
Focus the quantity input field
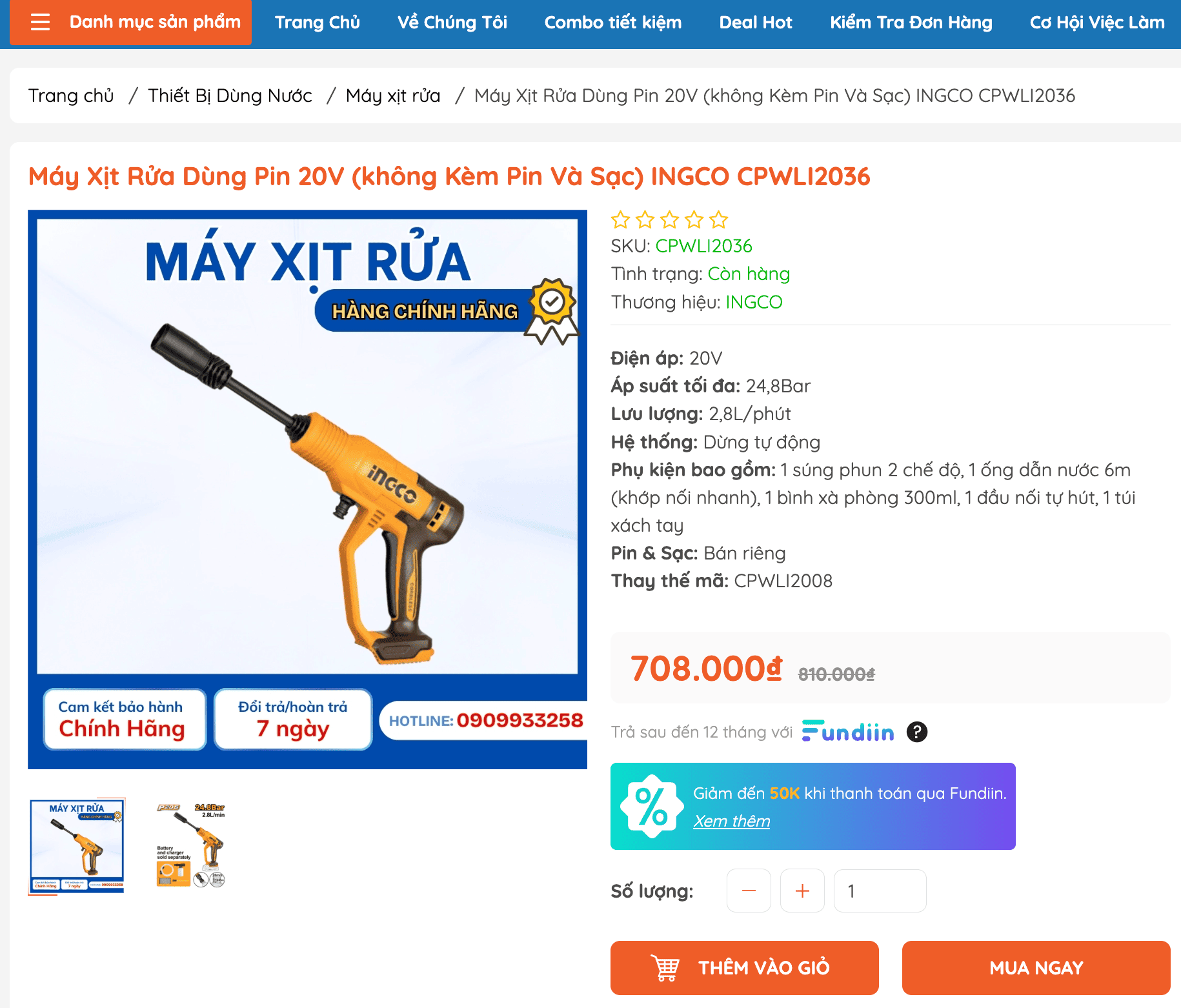(x=880, y=891)
